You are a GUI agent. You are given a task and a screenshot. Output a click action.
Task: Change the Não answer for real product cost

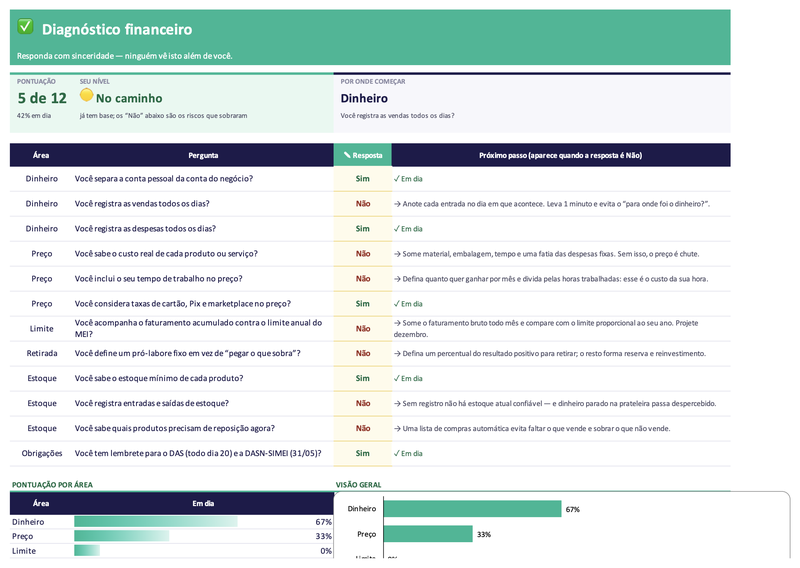pyautogui.click(x=362, y=254)
